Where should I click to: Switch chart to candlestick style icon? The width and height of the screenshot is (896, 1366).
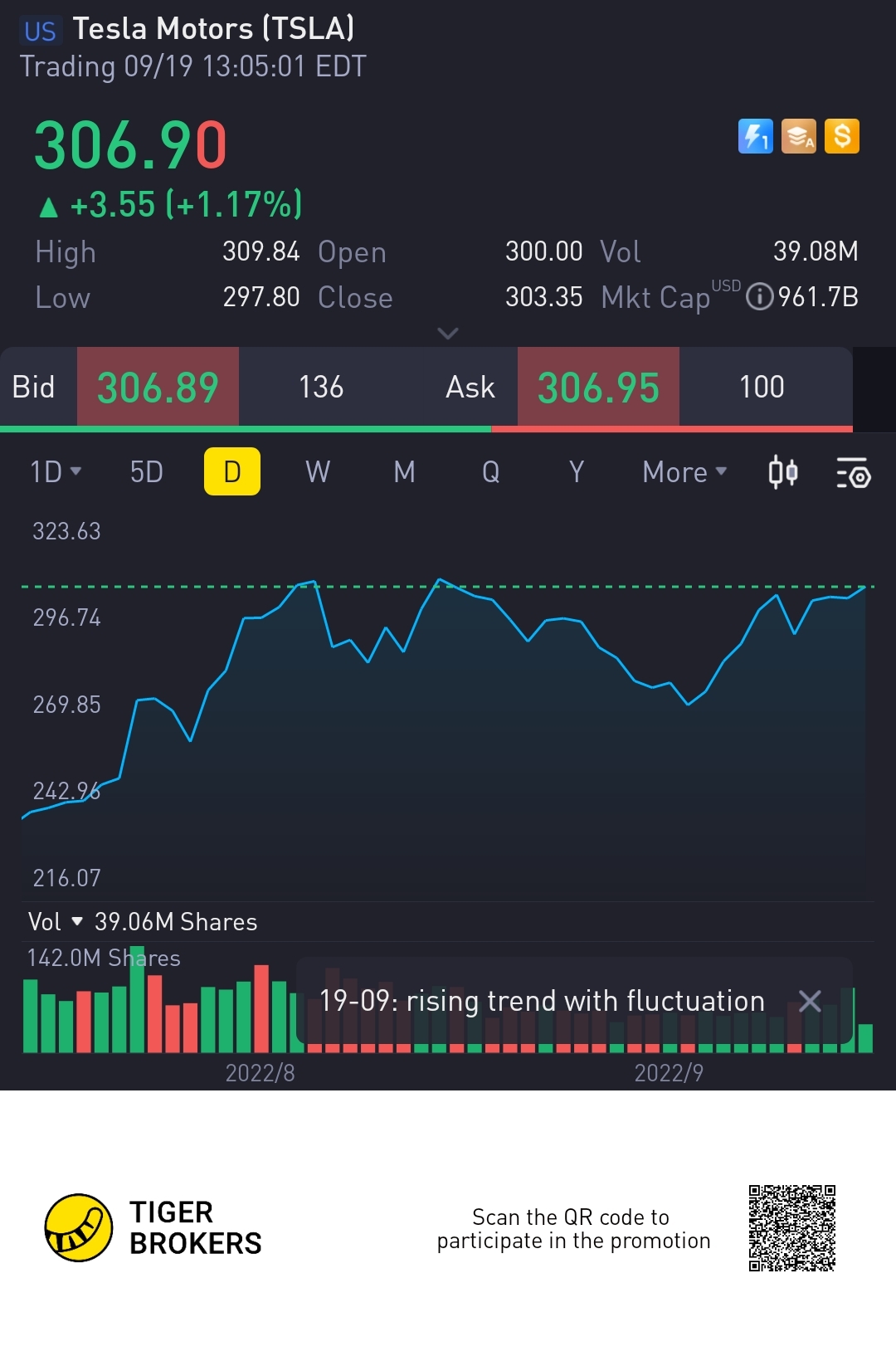(782, 472)
